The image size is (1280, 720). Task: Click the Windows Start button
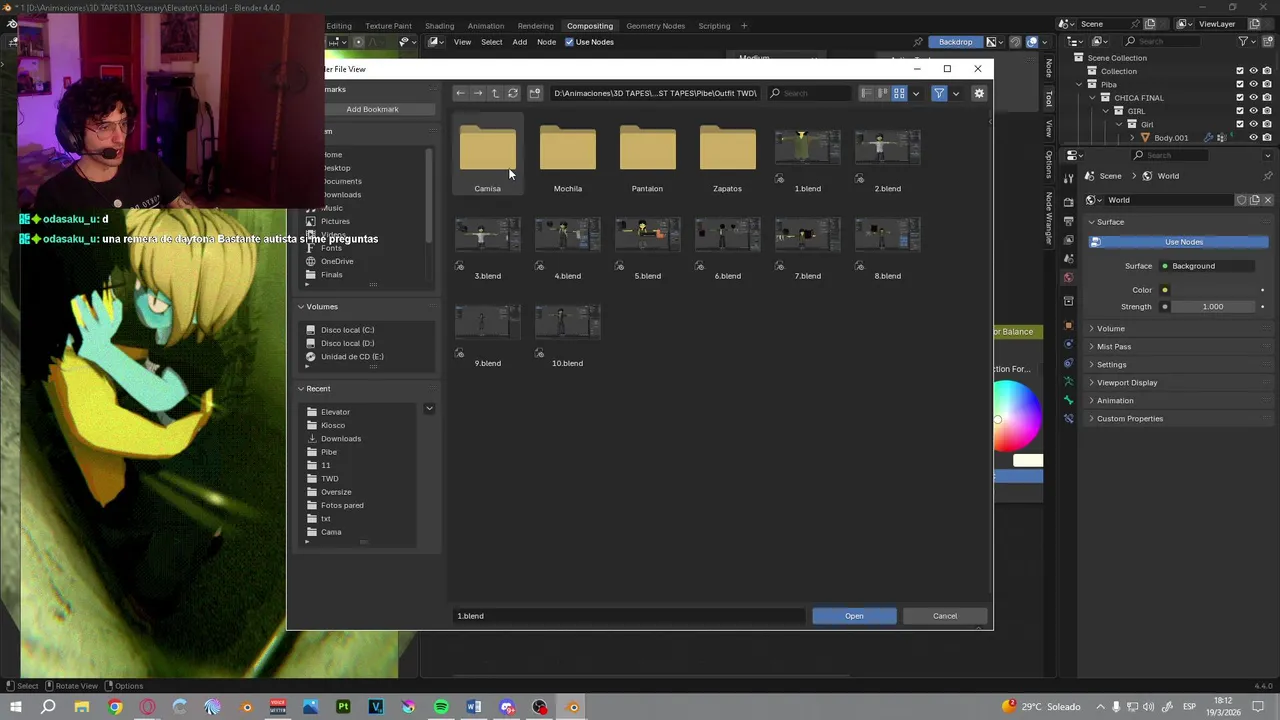click(x=16, y=707)
